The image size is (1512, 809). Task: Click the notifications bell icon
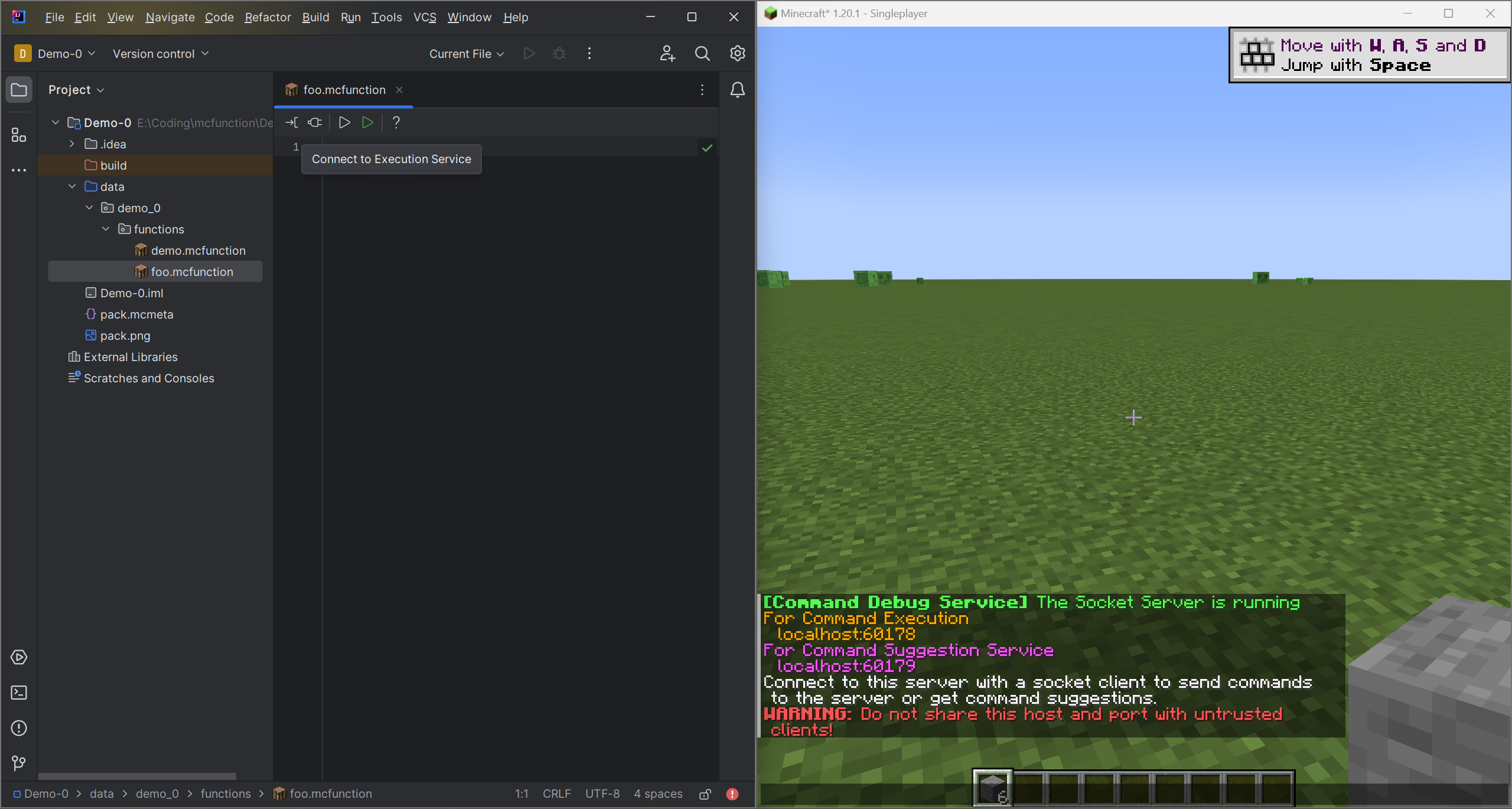pos(738,90)
